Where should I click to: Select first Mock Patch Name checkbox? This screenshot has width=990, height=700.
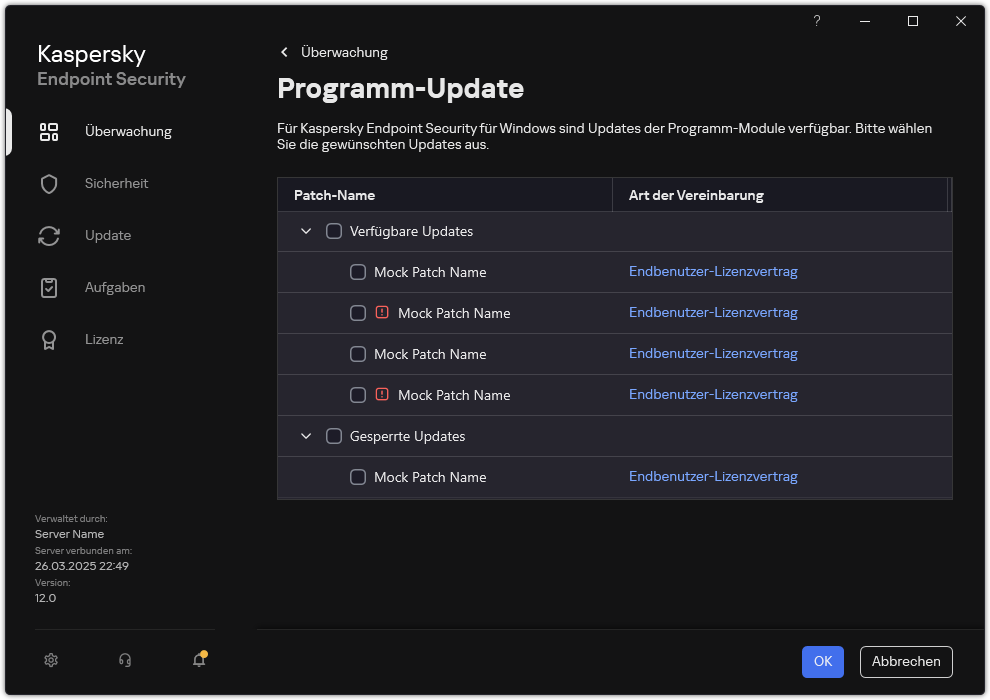(358, 272)
